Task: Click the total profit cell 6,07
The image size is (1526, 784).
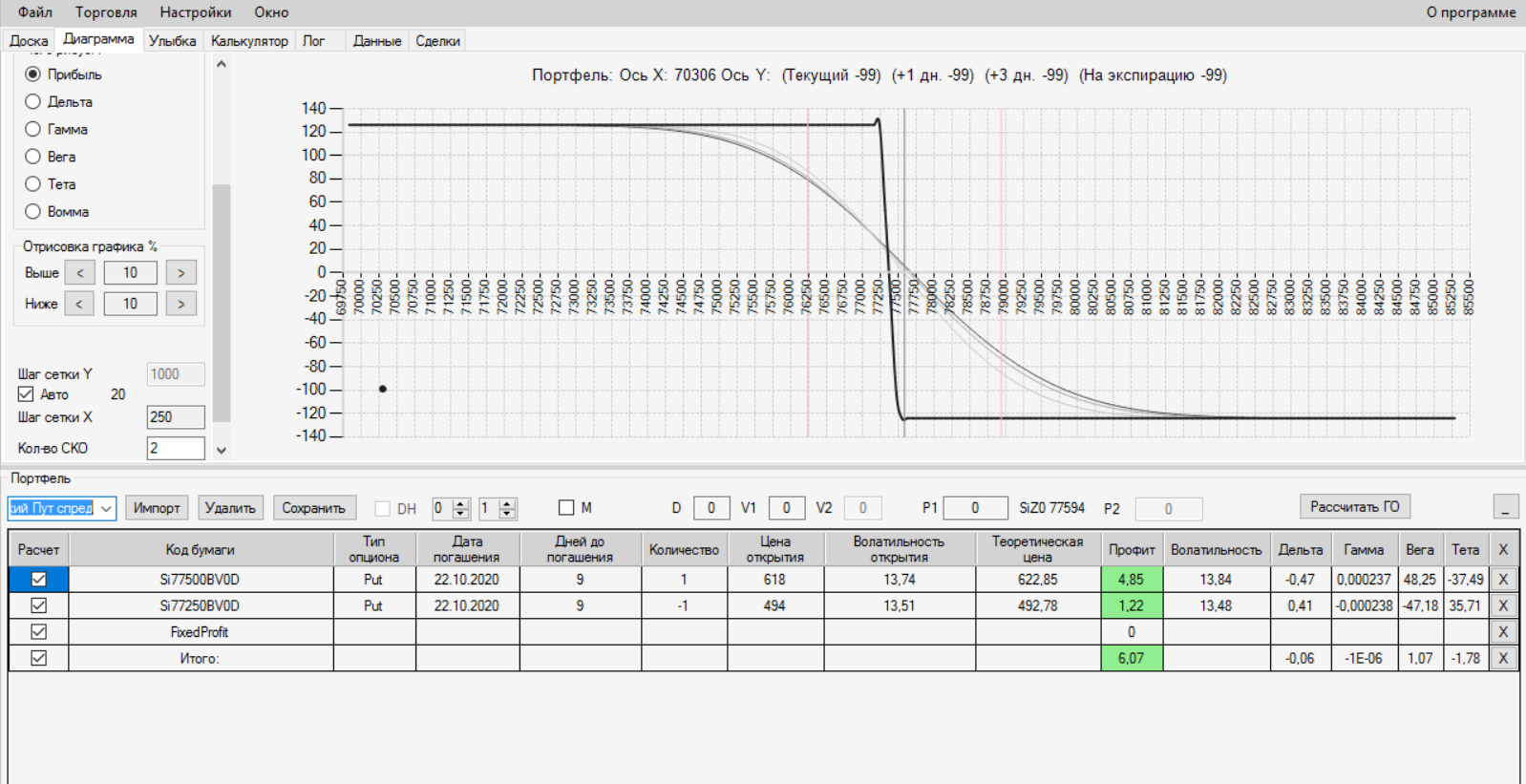Action: pyautogui.click(x=1132, y=658)
